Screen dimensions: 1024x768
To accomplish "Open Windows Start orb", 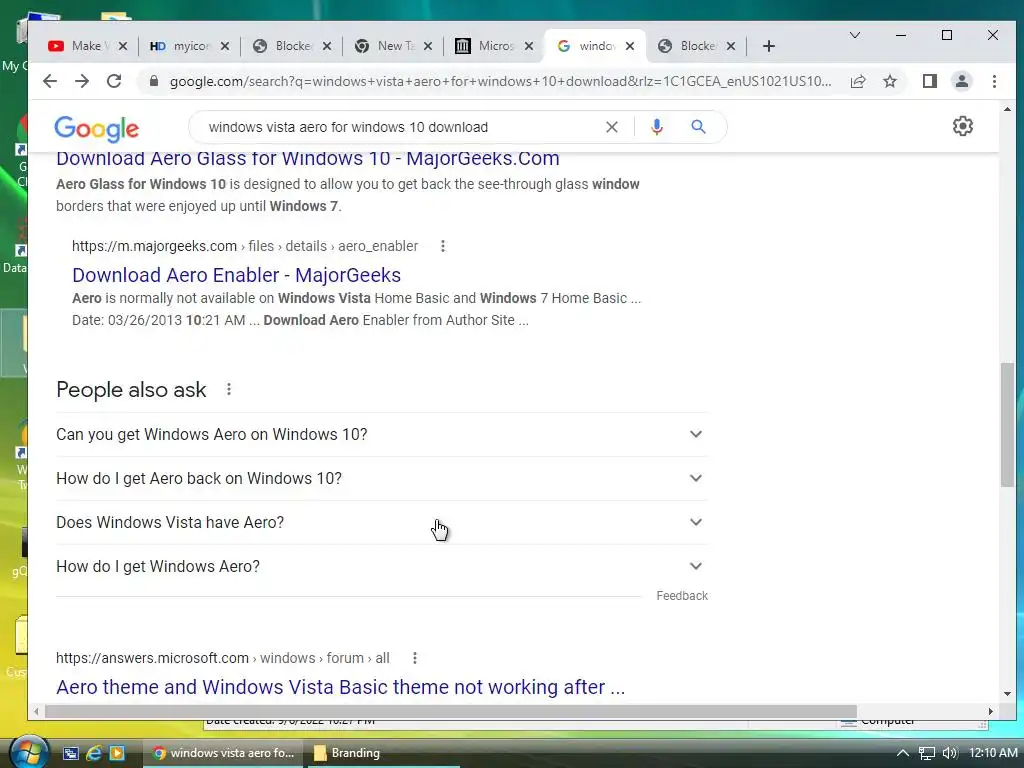I will [x=29, y=752].
